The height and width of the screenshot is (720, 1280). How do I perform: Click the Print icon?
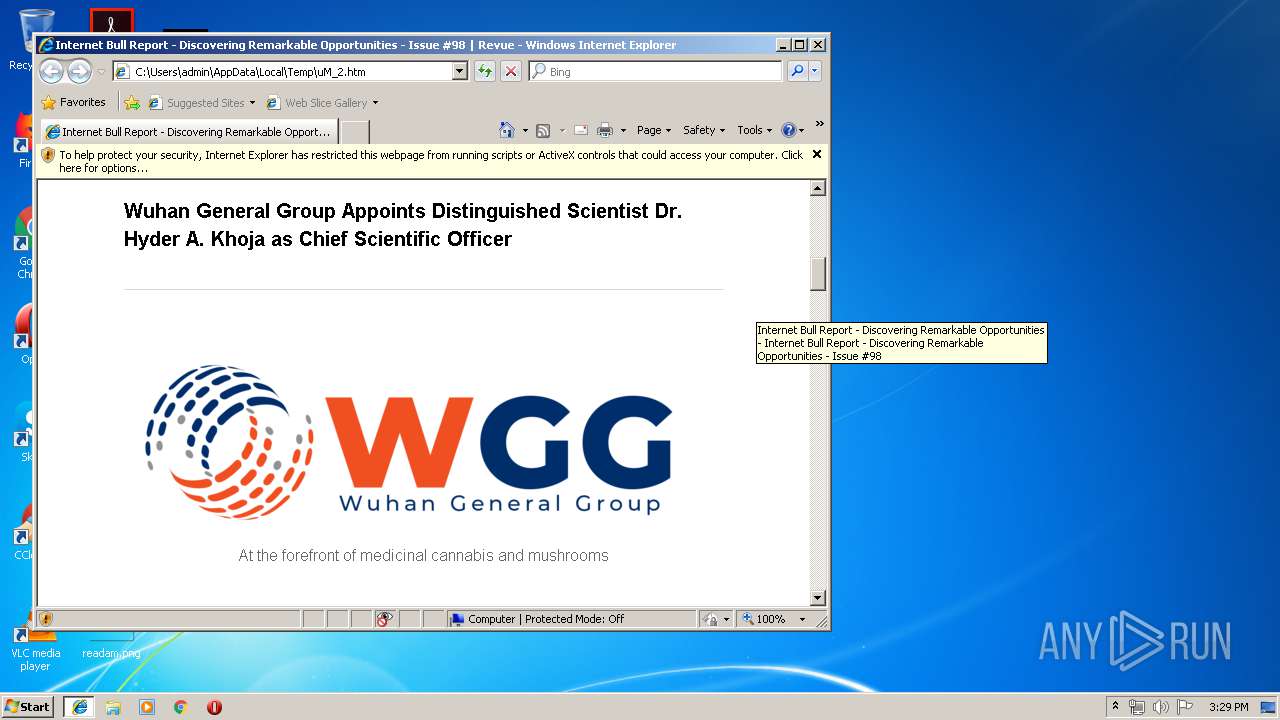pyautogui.click(x=605, y=130)
